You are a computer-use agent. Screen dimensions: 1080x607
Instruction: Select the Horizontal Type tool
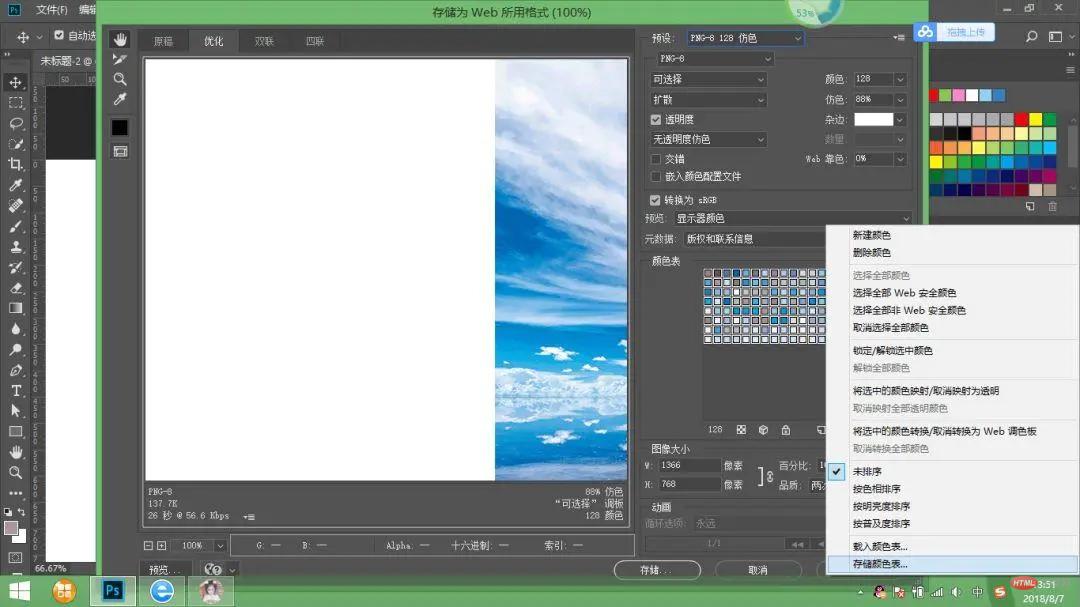(15, 391)
